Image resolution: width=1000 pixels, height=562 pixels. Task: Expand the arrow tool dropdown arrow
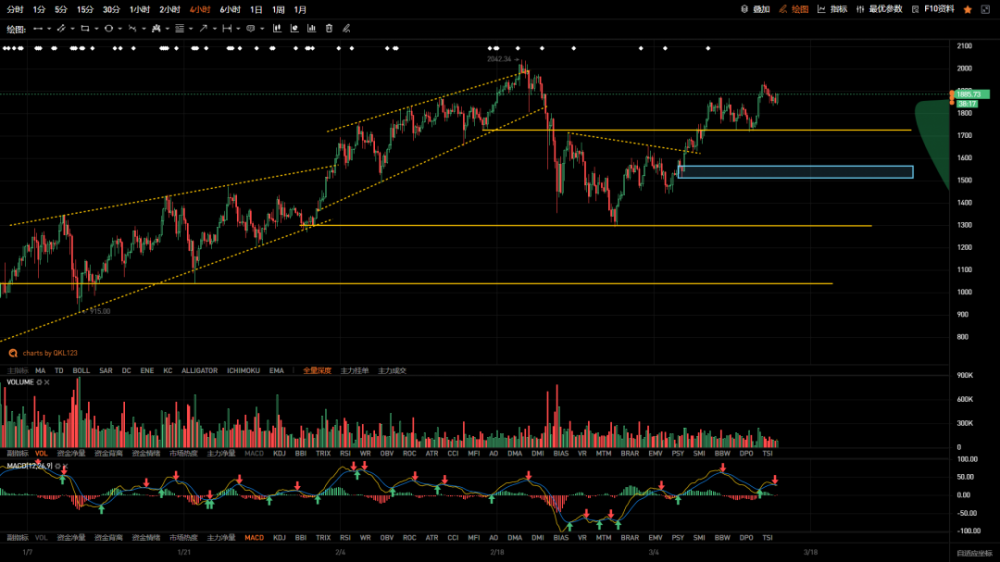(x=214, y=29)
